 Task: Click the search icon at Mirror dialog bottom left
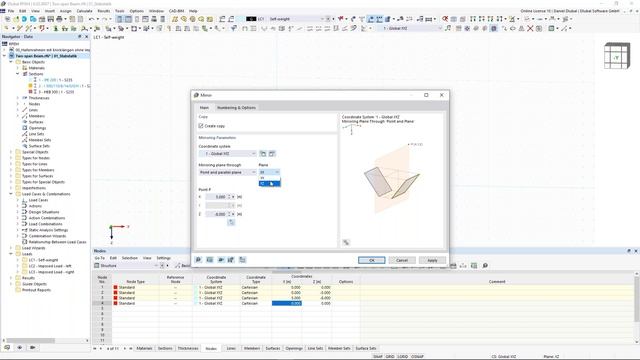tap(198, 260)
